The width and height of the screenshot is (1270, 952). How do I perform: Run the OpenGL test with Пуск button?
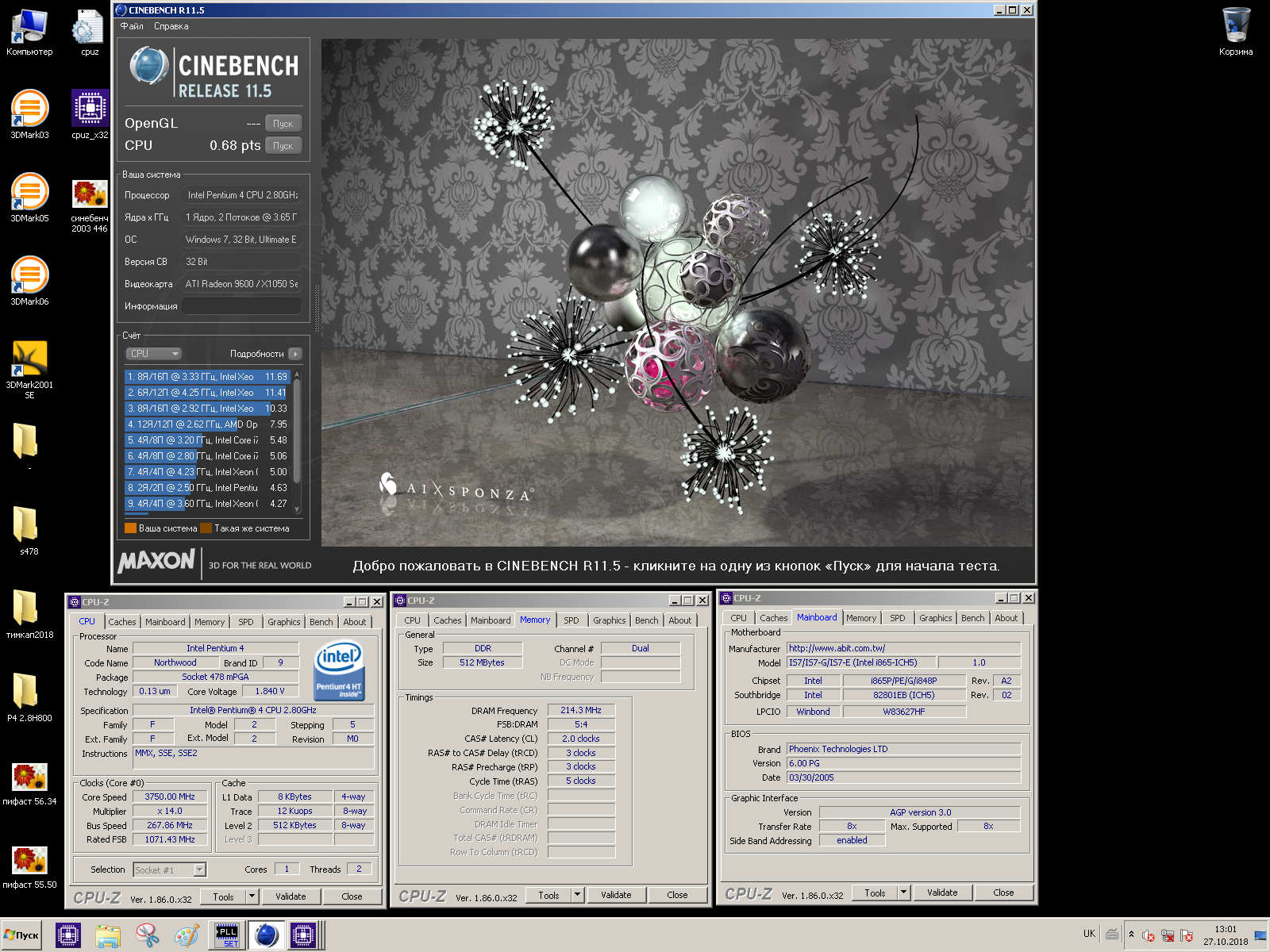pos(283,124)
